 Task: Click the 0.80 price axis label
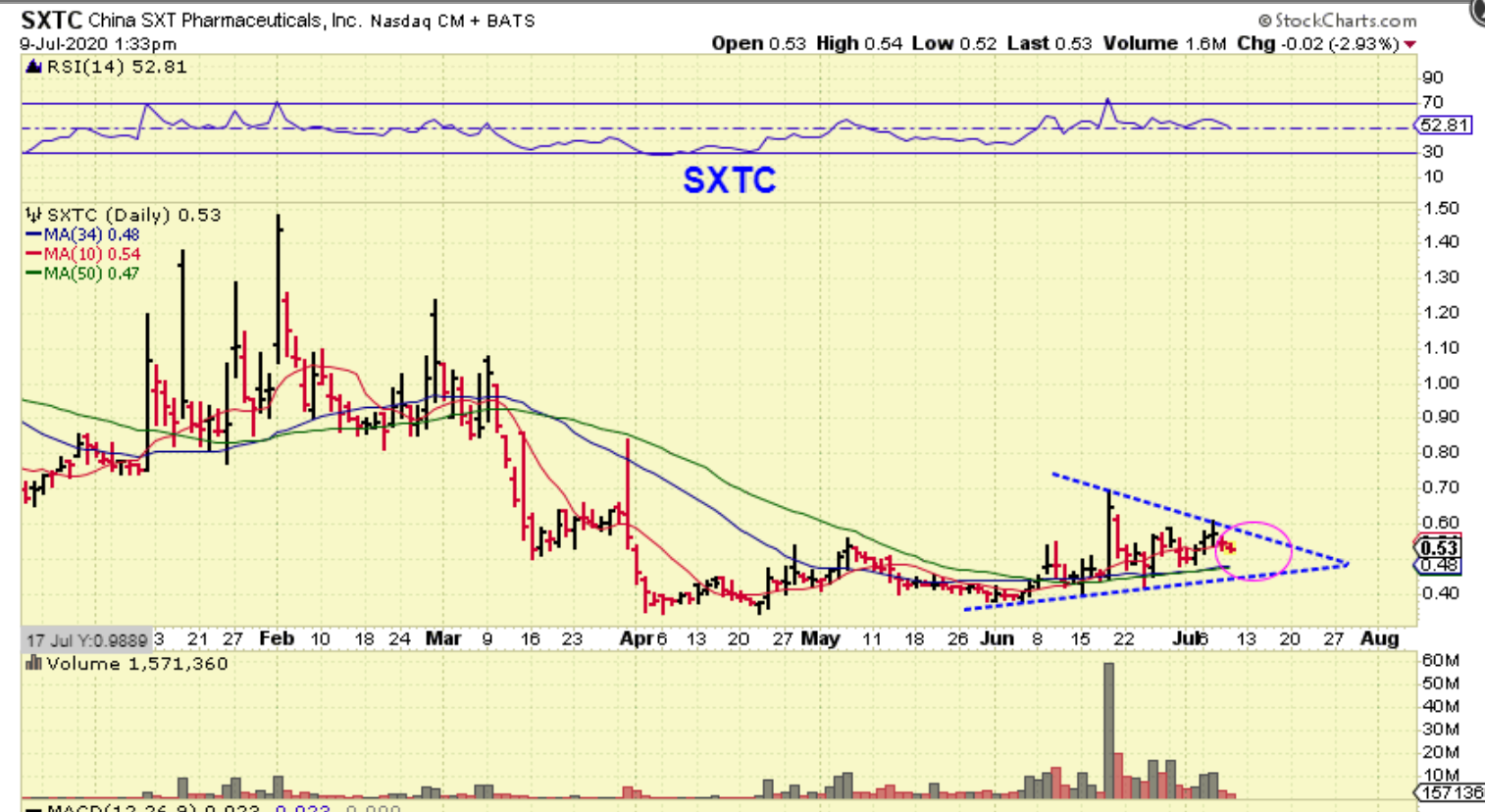pyautogui.click(x=1441, y=452)
